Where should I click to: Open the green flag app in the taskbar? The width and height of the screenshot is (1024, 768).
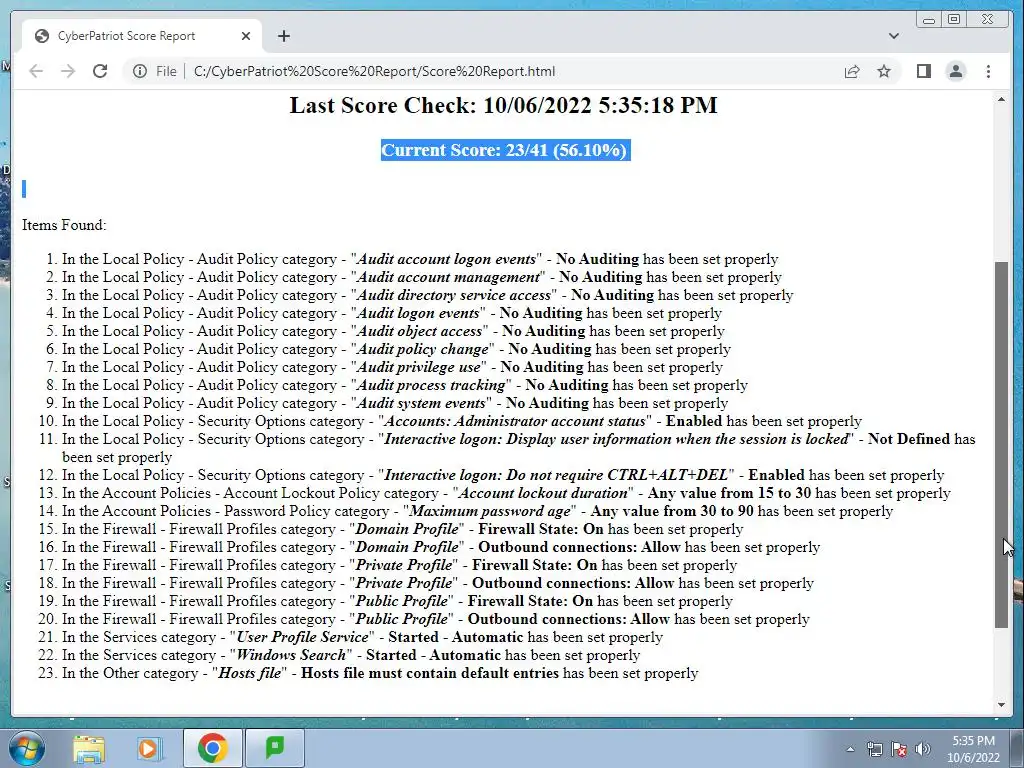[x=275, y=748]
